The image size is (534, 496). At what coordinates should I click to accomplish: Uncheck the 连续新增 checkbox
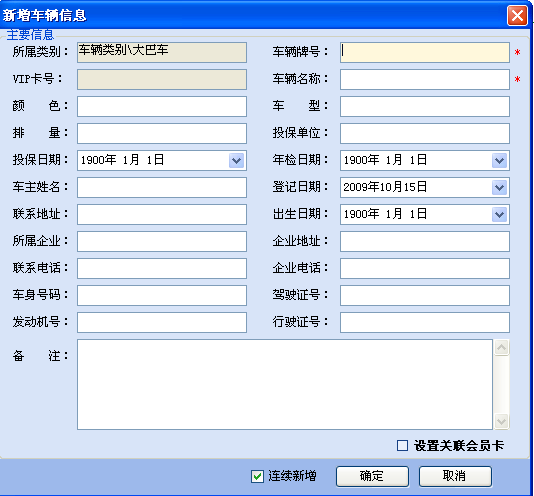(257, 476)
